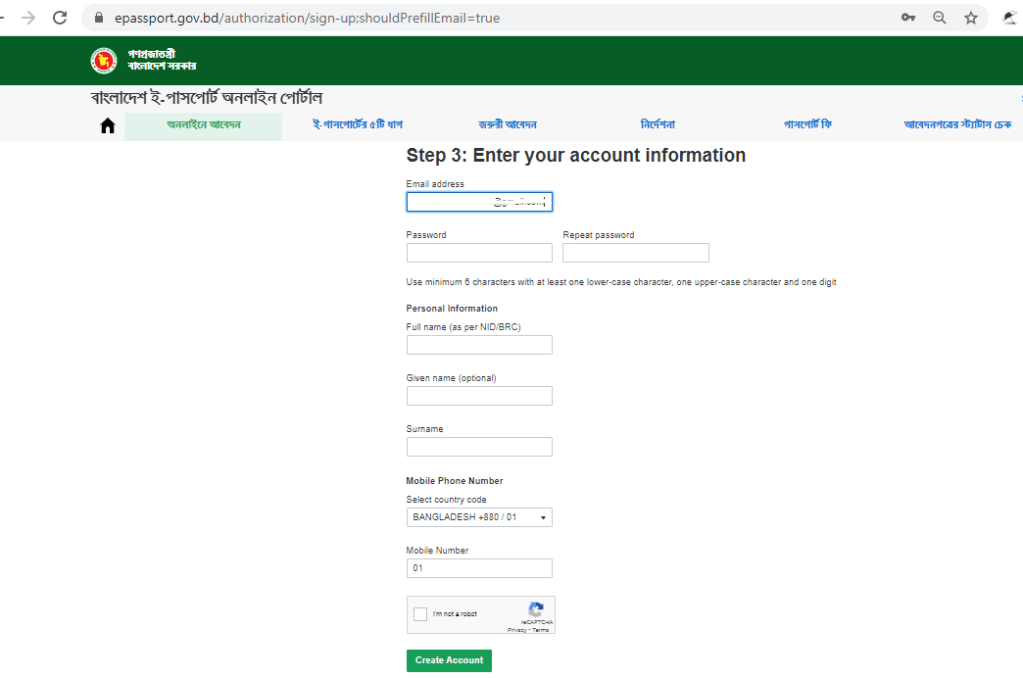Open the saved password key icon

coord(908,18)
